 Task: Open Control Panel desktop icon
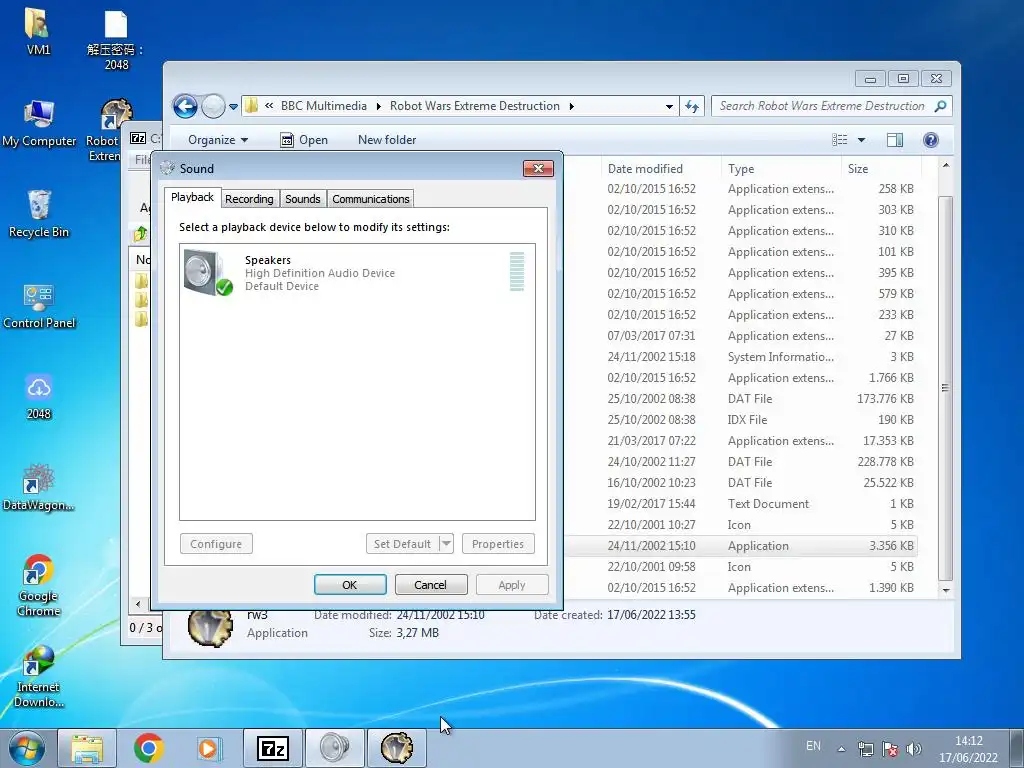(39, 306)
